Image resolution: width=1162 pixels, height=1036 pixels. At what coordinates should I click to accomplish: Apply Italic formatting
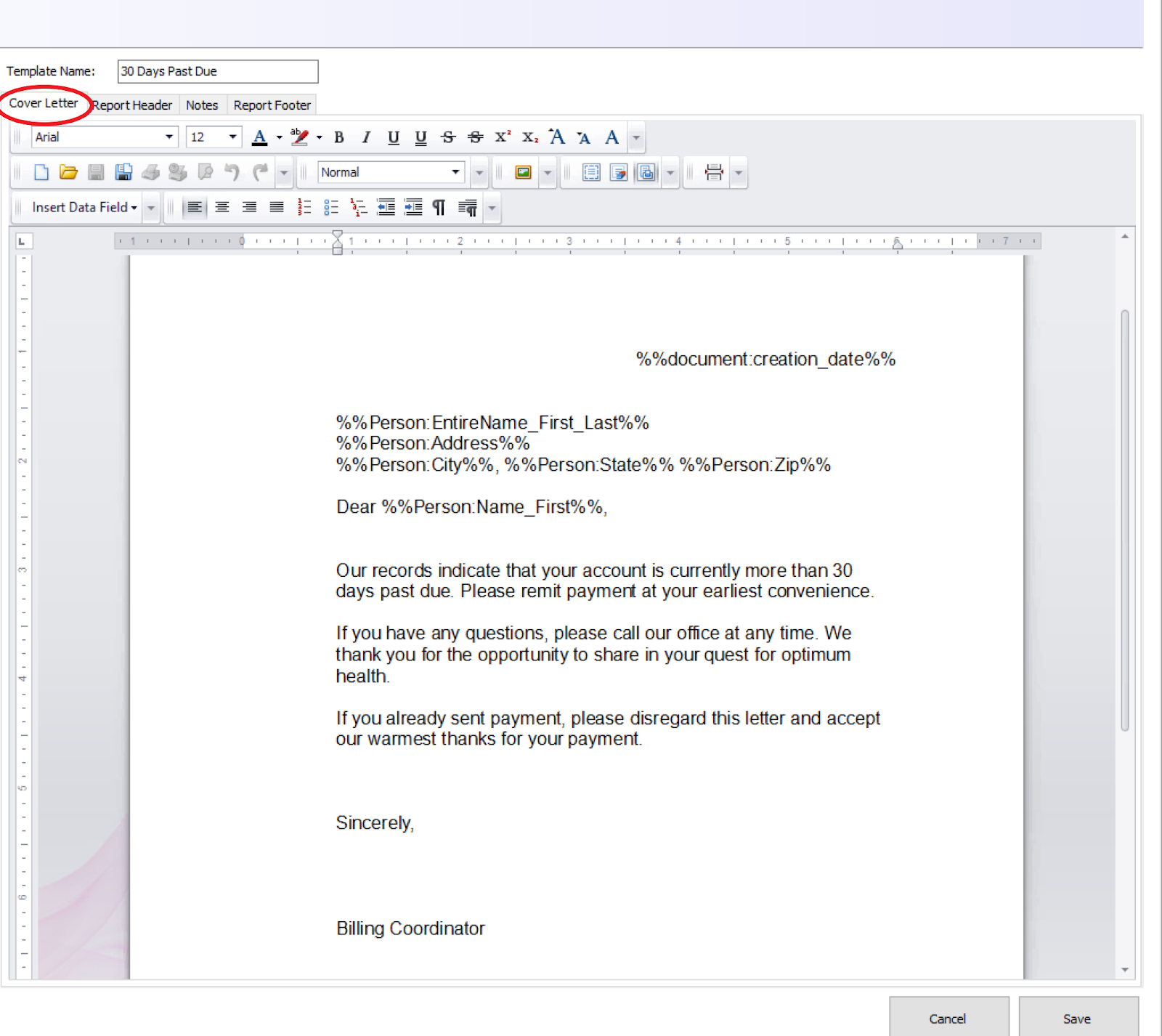pyautogui.click(x=365, y=137)
